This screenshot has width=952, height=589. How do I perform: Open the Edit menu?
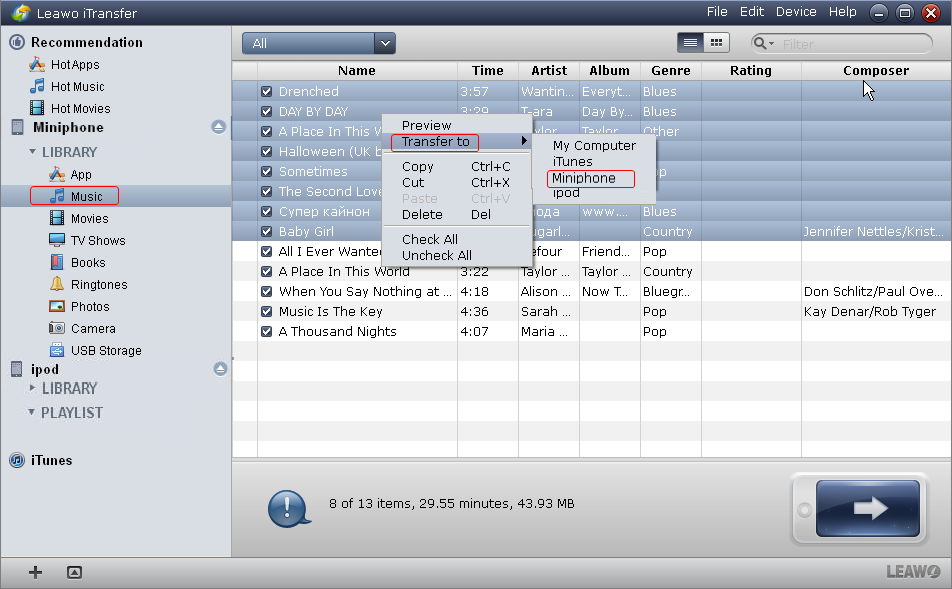(x=752, y=12)
